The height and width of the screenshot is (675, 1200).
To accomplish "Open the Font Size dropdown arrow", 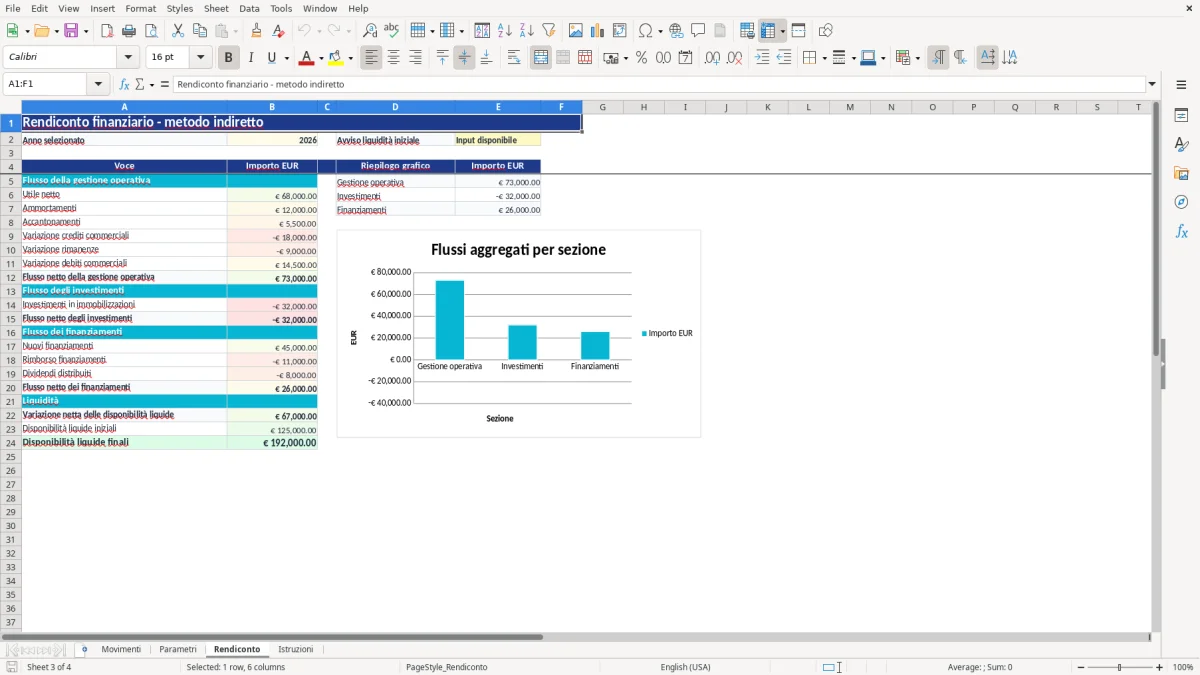I will 200,58.
